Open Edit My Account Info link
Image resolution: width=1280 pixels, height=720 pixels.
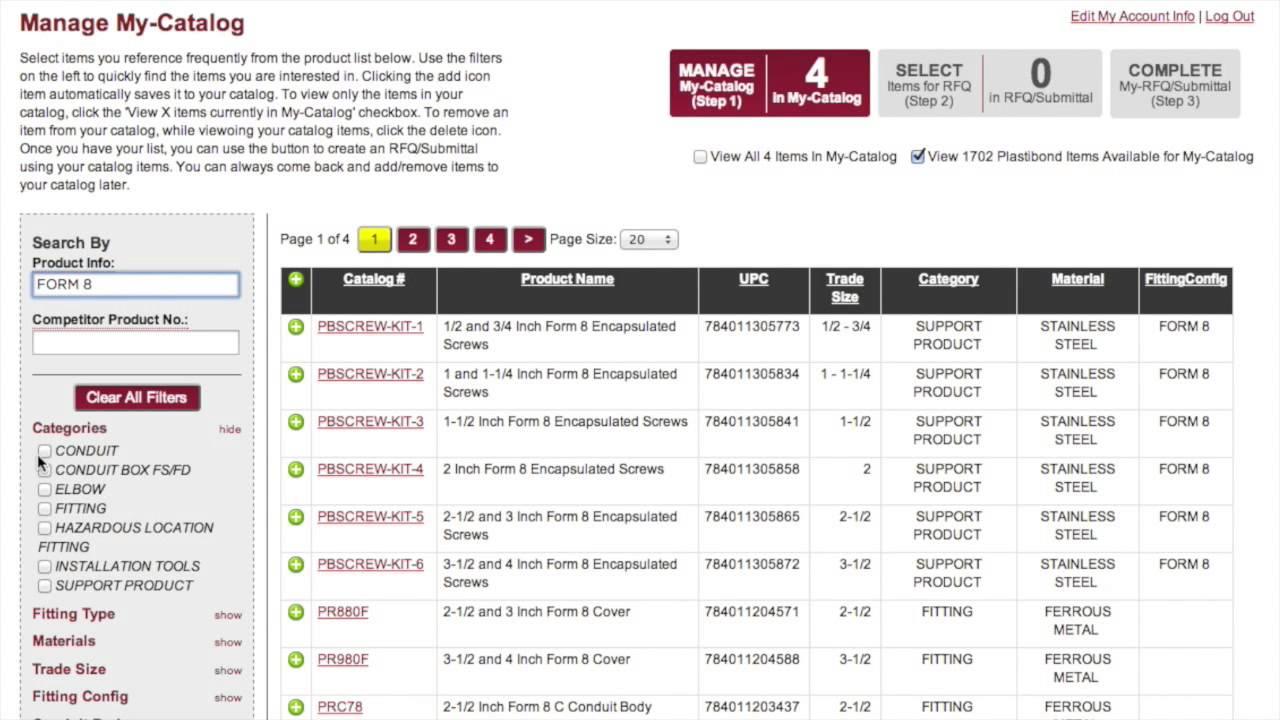pos(1132,16)
